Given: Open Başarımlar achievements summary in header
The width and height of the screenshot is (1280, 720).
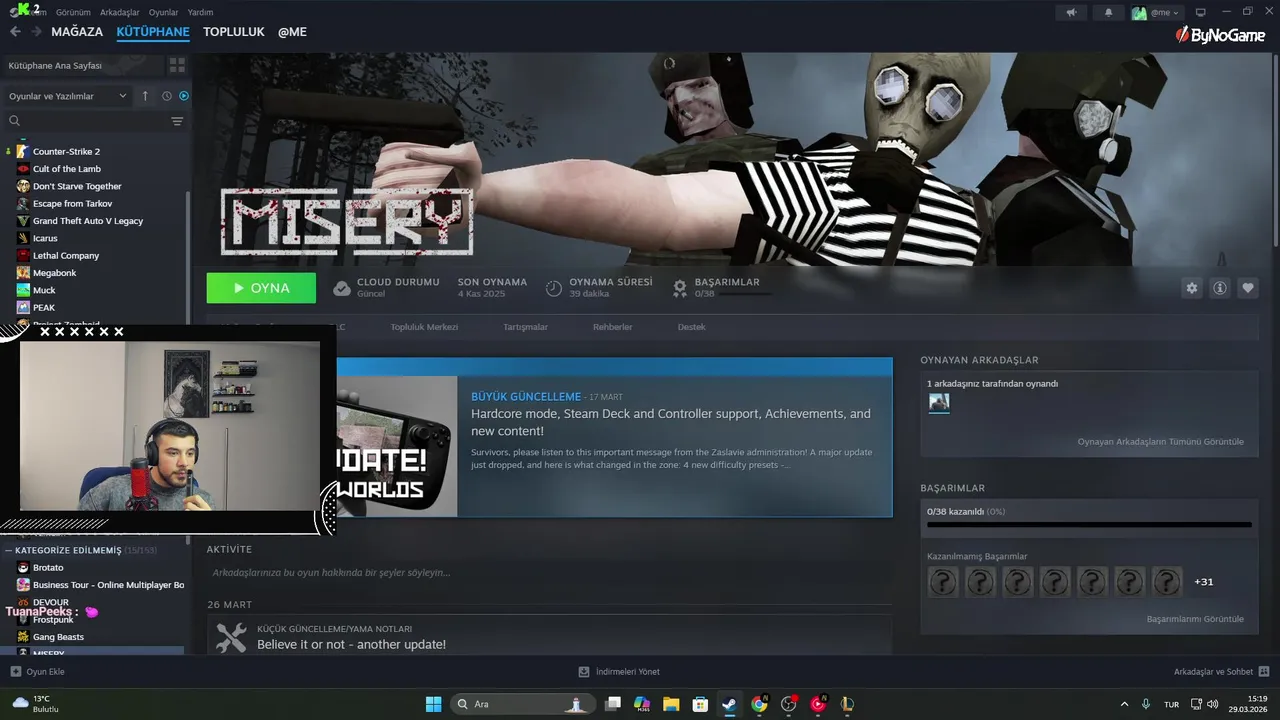Looking at the screenshot, I should click(x=723, y=288).
